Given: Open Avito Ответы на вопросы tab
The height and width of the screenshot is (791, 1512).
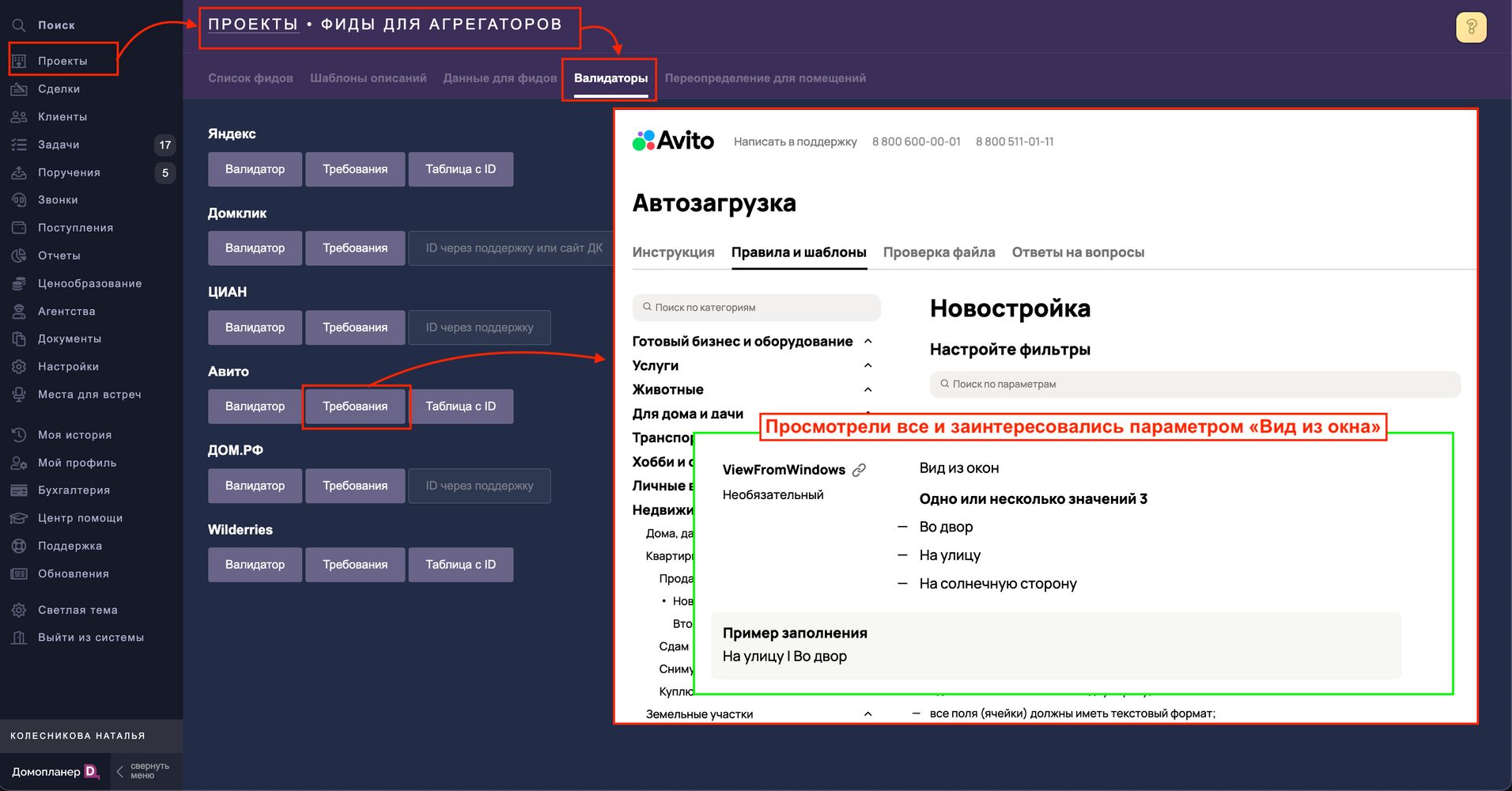Looking at the screenshot, I should [1079, 252].
